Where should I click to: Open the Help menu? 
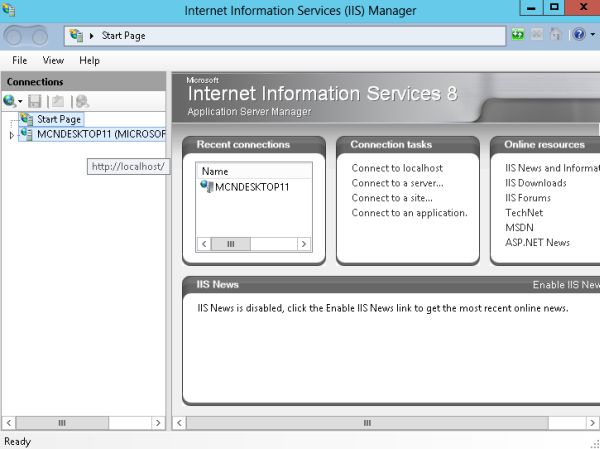tap(90, 60)
